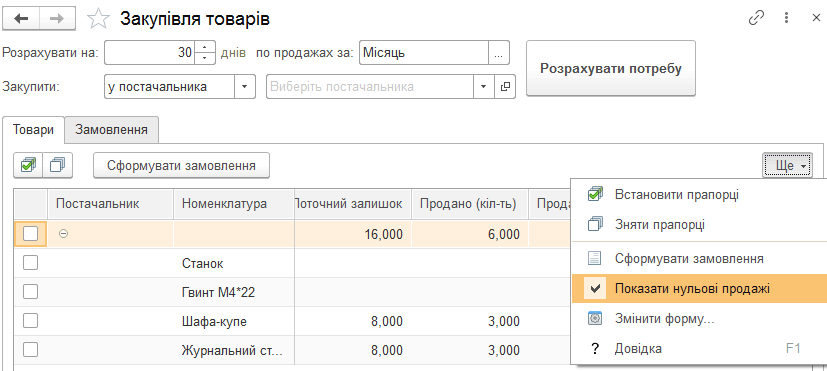
Task: Open supplier card with the open-form icon
Action: [505, 87]
